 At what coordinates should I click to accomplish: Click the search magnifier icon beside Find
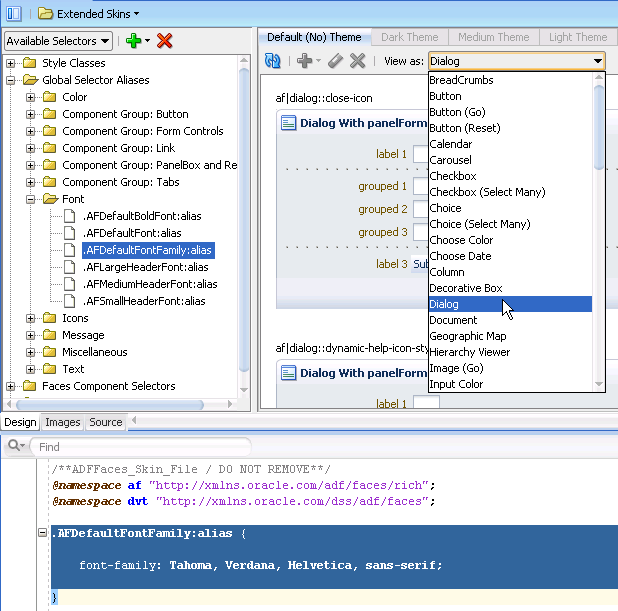click(x=15, y=447)
